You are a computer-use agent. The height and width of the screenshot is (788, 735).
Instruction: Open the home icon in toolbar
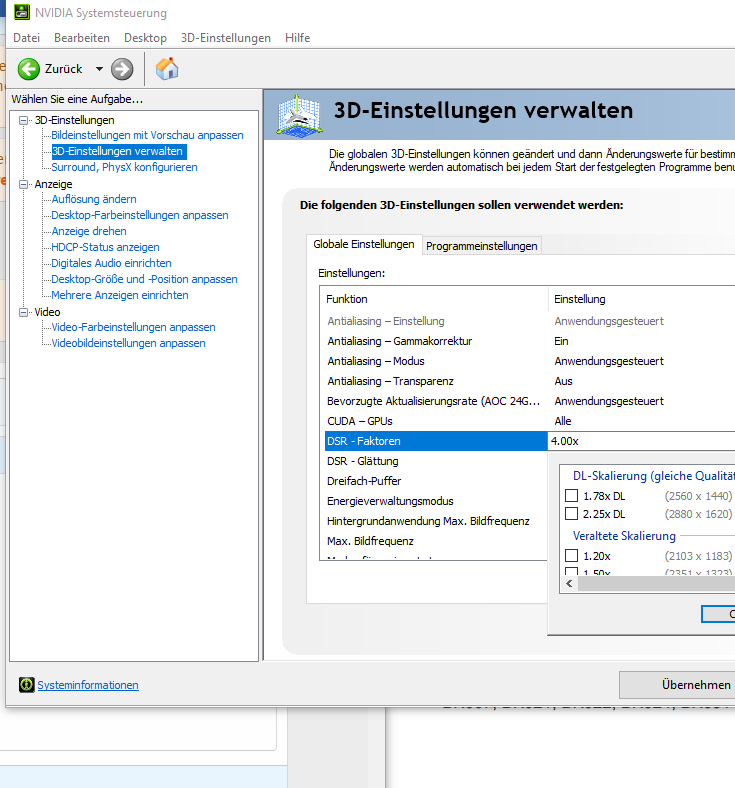[x=167, y=69]
